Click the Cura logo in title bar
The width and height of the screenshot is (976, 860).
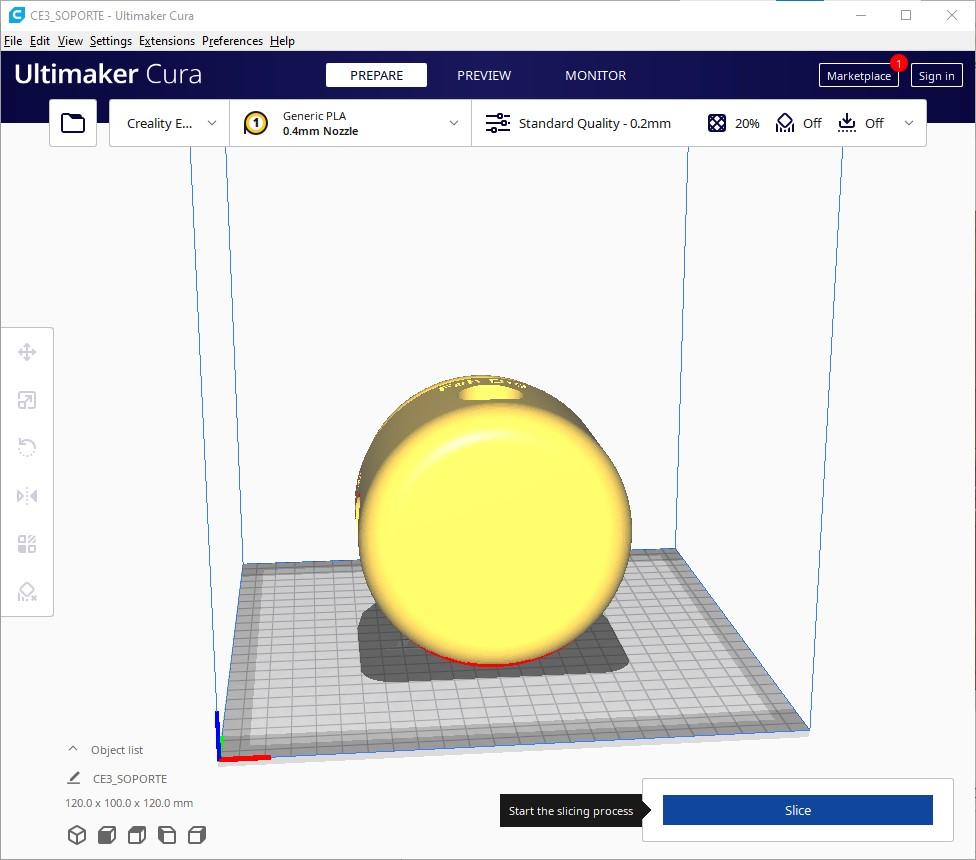(x=17, y=15)
